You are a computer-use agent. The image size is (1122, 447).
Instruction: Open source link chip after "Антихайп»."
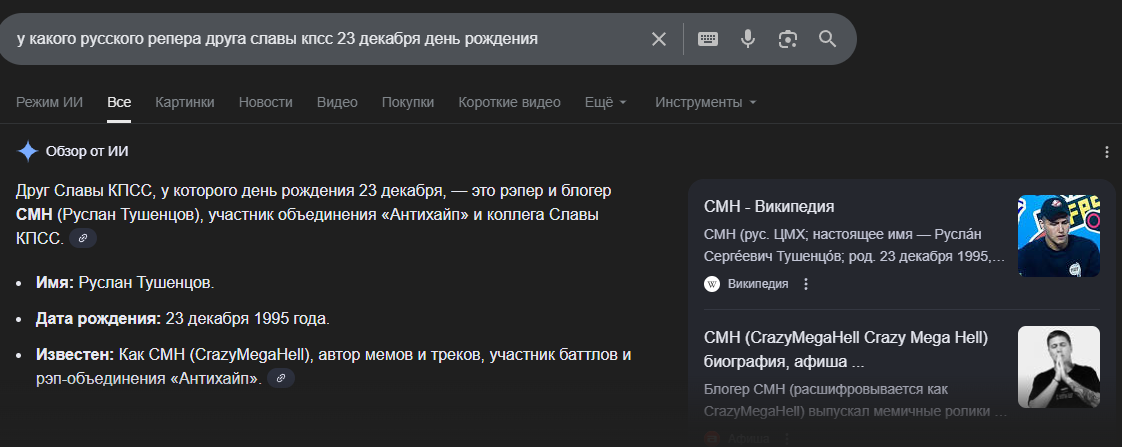(x=281, y=378)
